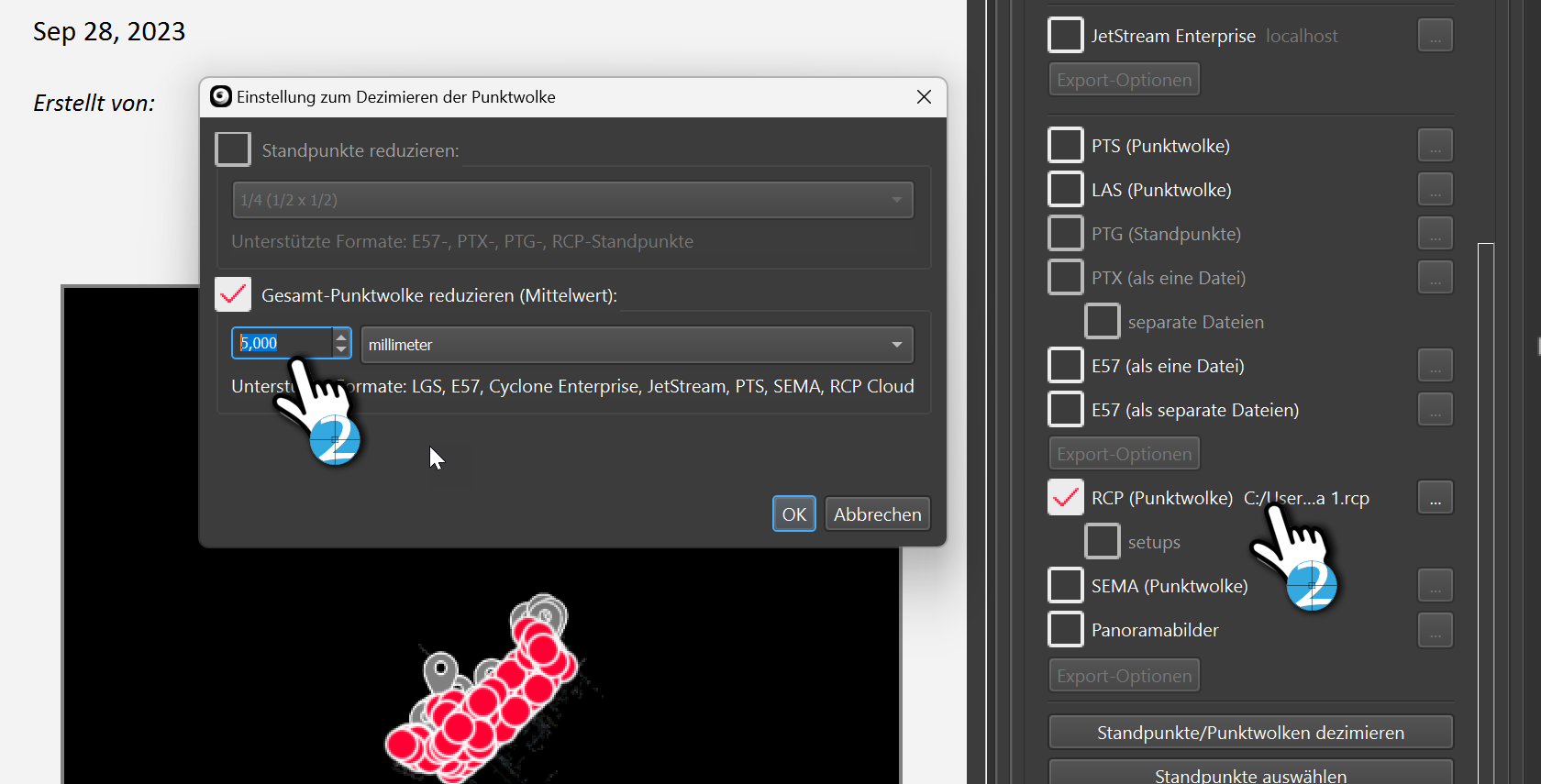Click the browse button next to LAS (Punktwolke)
Image resolution: width=1541 pixels, height=784 pixels.
1435,190
